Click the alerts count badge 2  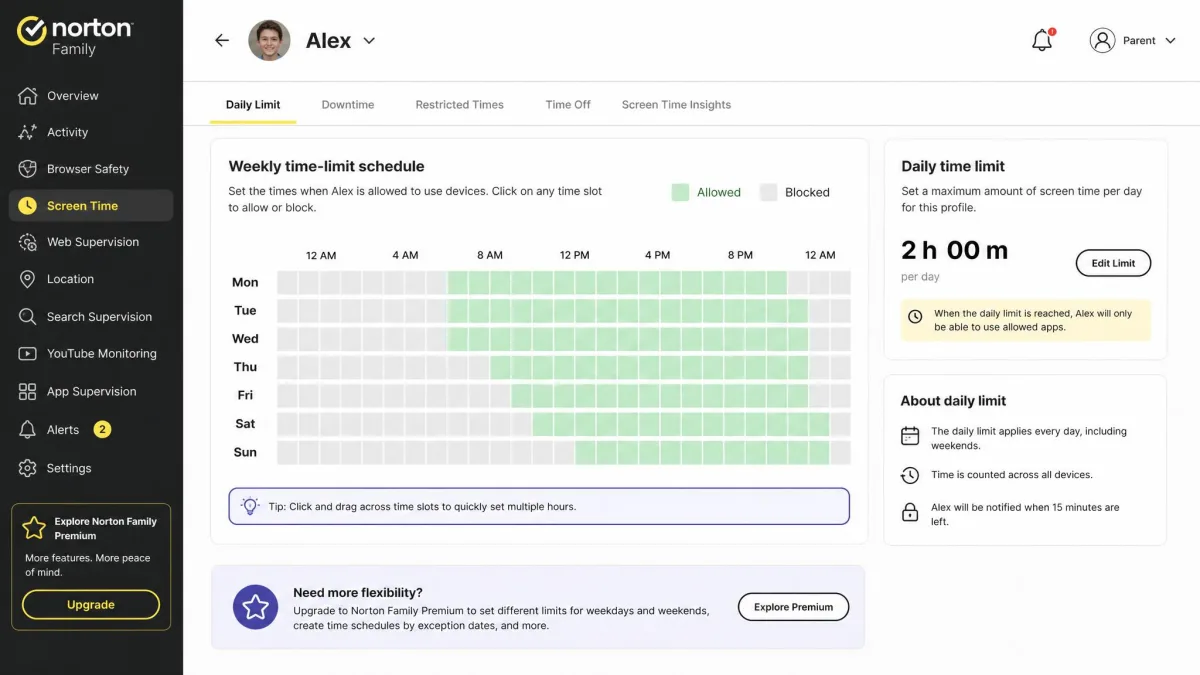tap(102, 430)
